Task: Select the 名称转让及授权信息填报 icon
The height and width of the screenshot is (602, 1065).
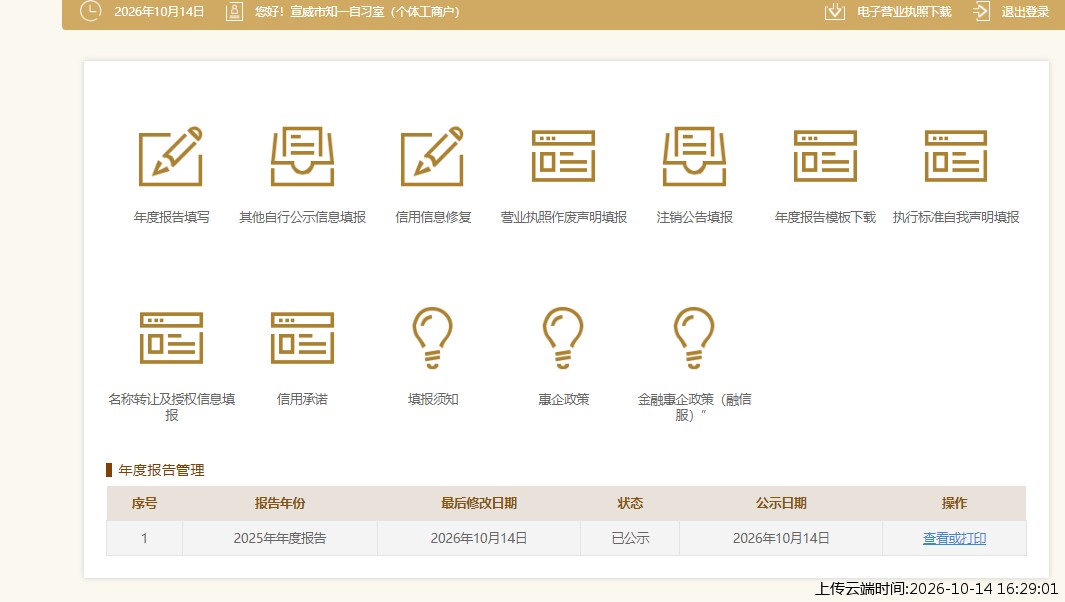Action: click(x=171, y=338)
